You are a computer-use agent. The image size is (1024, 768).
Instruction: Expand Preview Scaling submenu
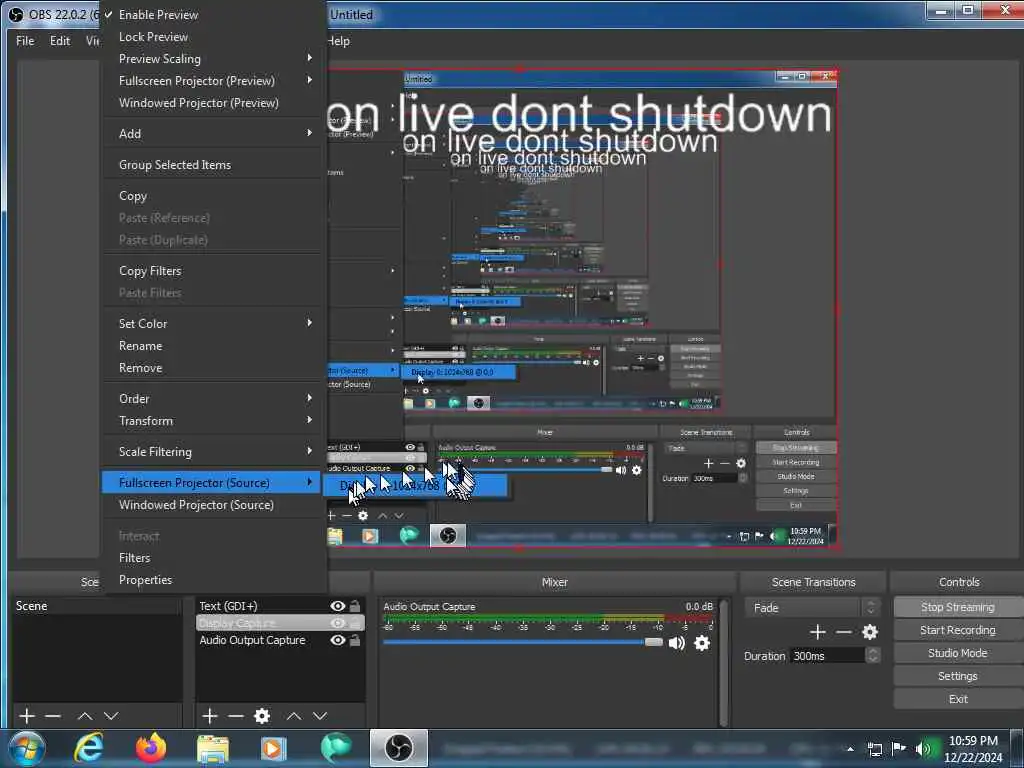(x=214, y=59)
